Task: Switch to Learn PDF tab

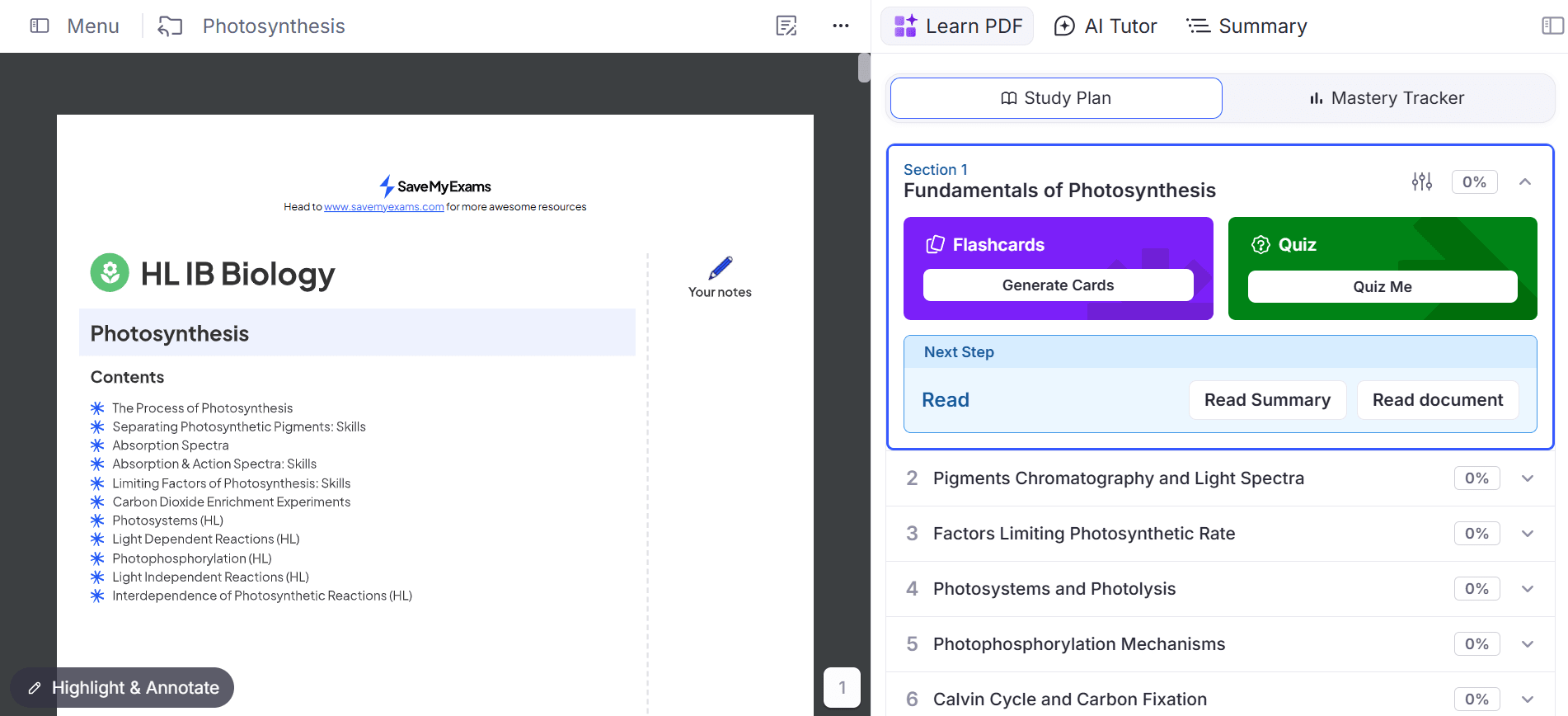Action: (x=957, y=26)
